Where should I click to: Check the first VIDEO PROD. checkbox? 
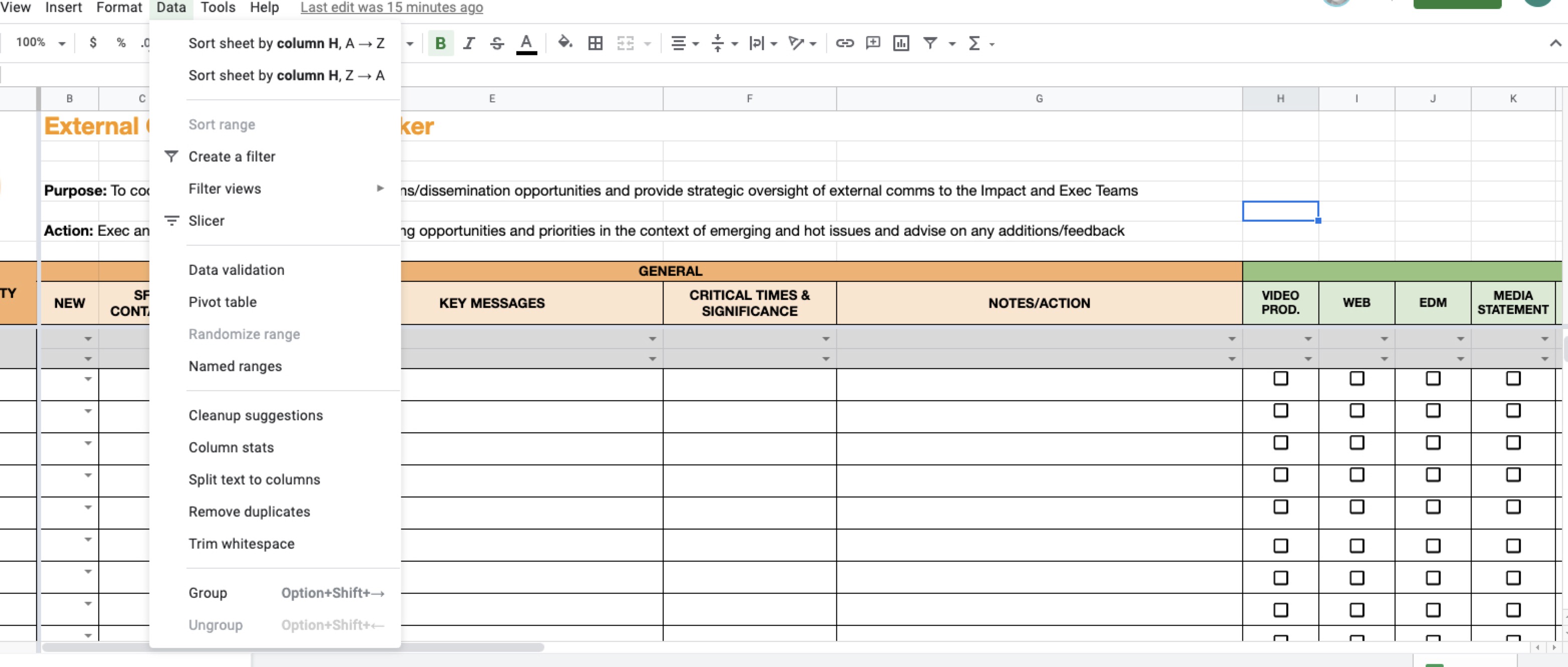1281,379
